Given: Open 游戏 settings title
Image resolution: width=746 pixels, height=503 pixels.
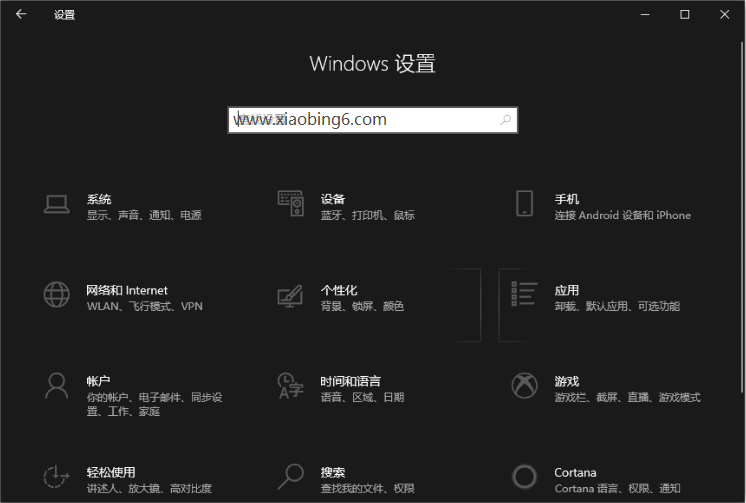Looking at the screenshot, I should point(567,381).
